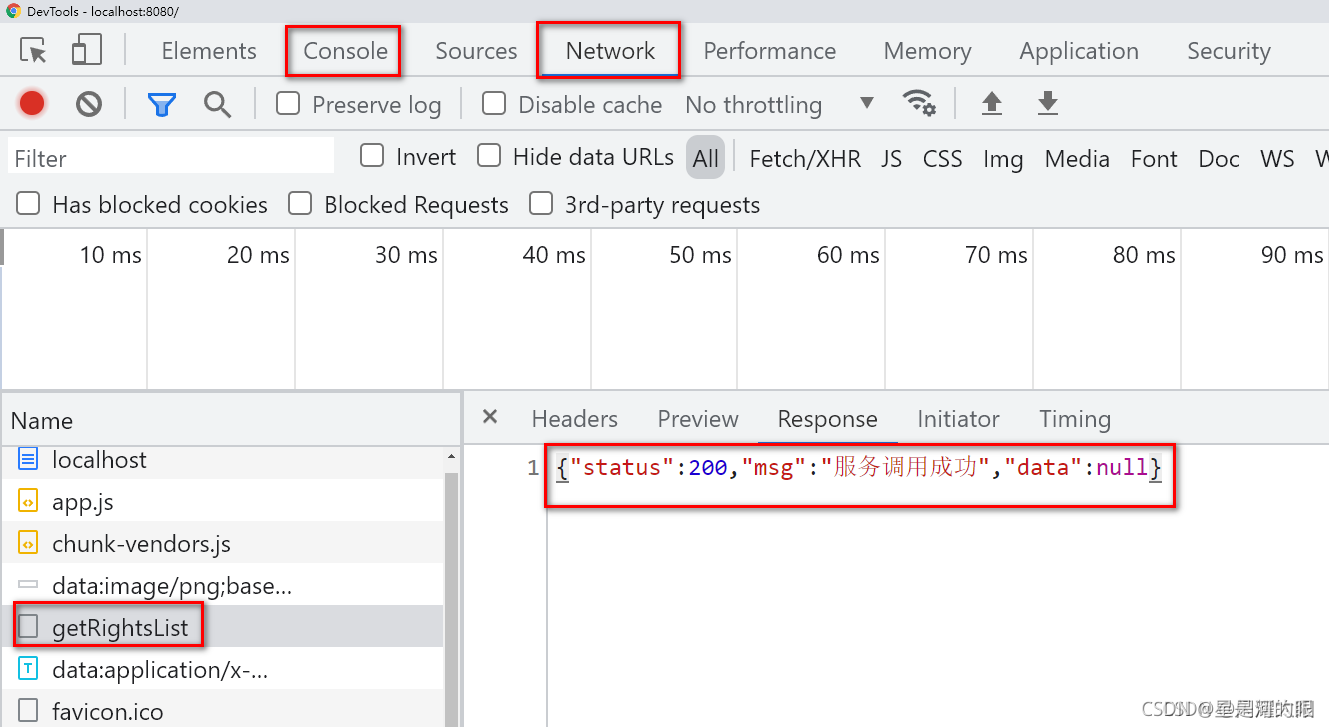Select the chunk-vendors.js request
This screenshot has height=727, width=1329.
click(x=222, y=544)
